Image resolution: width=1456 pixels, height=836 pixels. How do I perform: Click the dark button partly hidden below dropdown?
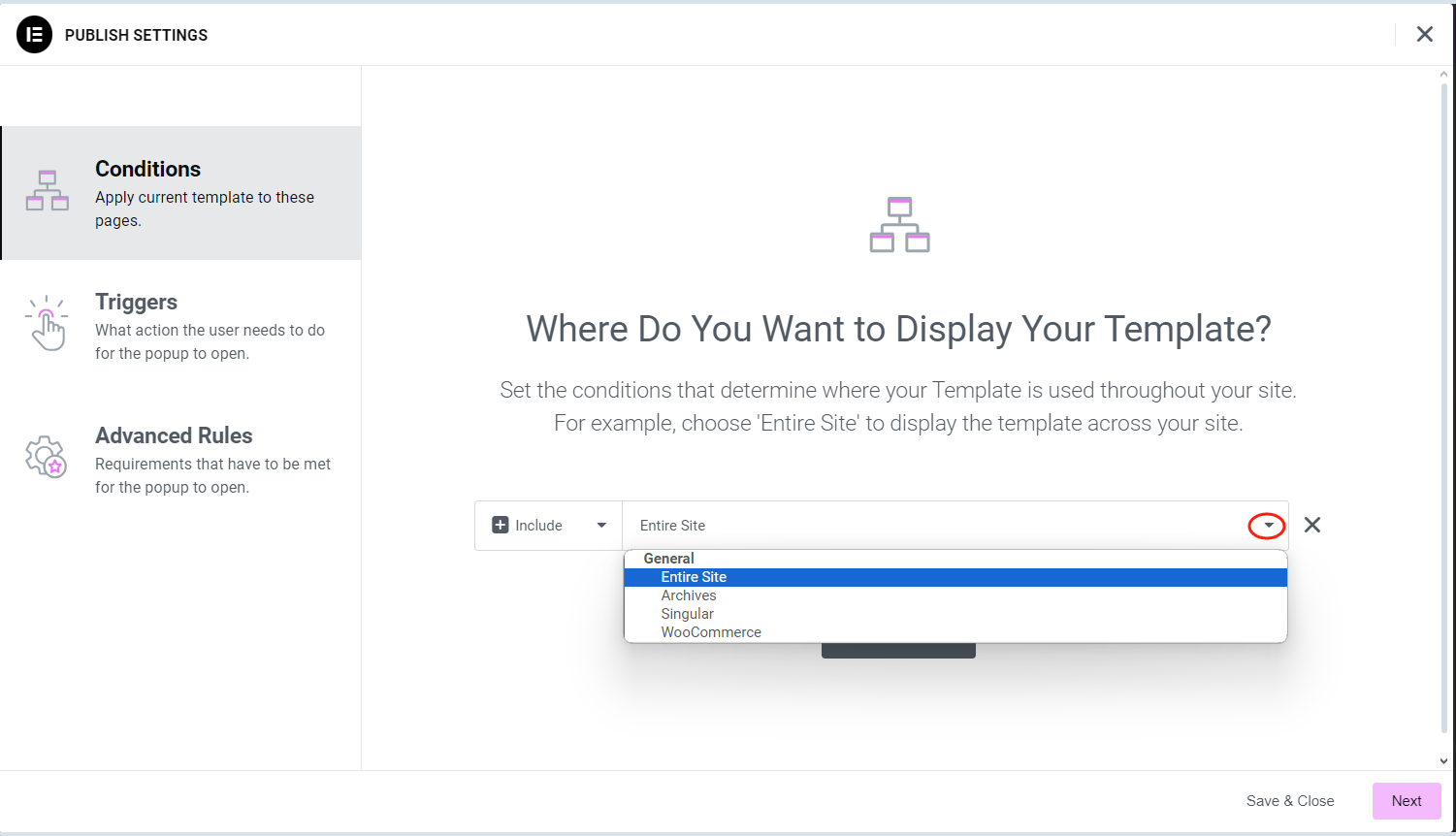coord(898,651)
